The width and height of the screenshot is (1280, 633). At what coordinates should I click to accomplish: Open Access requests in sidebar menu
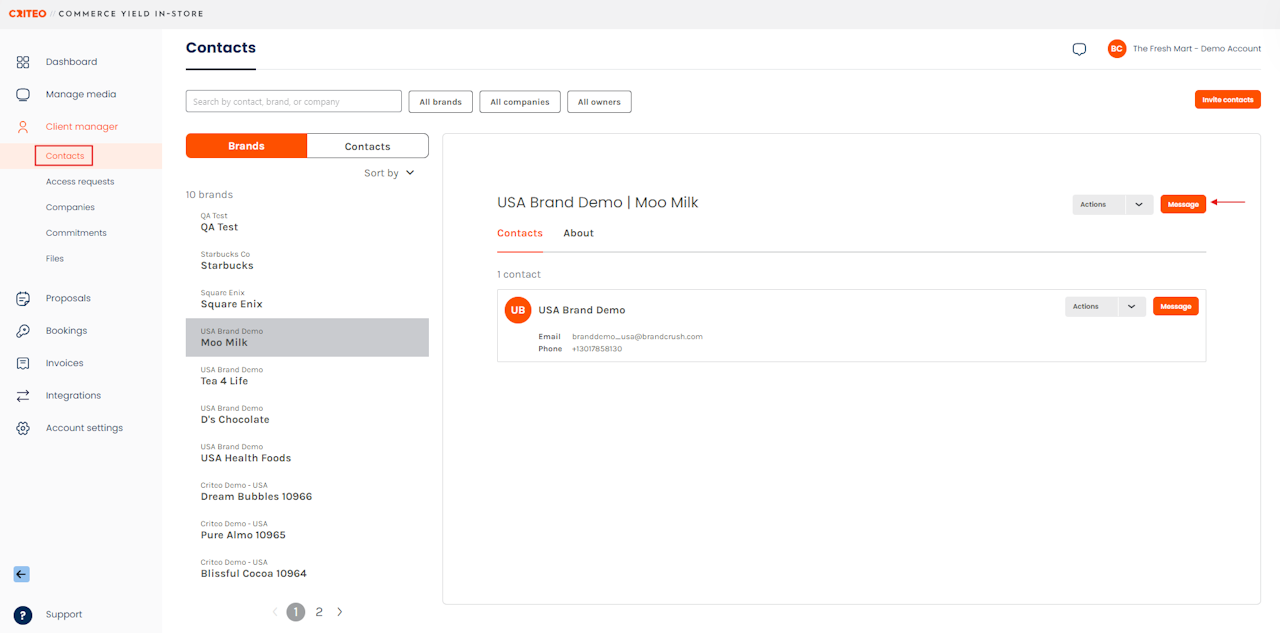(x=80, y=182)
